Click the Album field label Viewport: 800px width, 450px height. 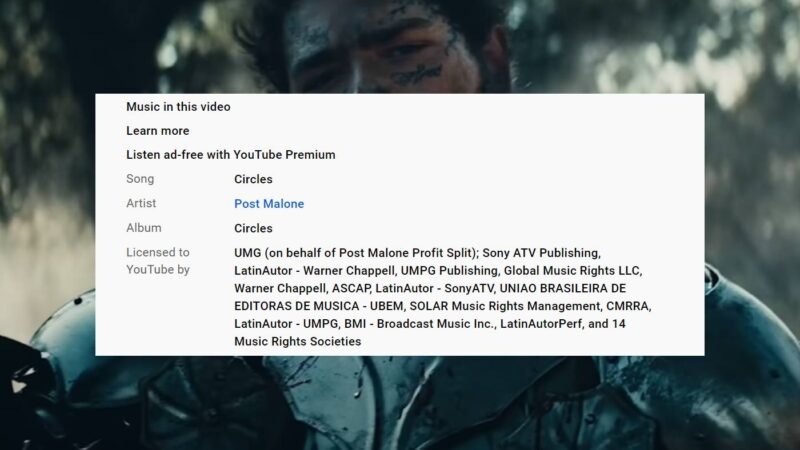pyautogui.click(x=143, y=228)
